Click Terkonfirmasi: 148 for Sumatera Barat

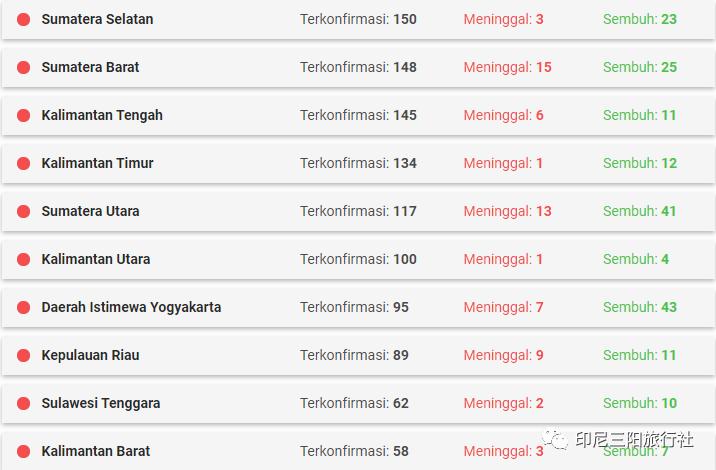pyautogui.click(x=358, y=67)
